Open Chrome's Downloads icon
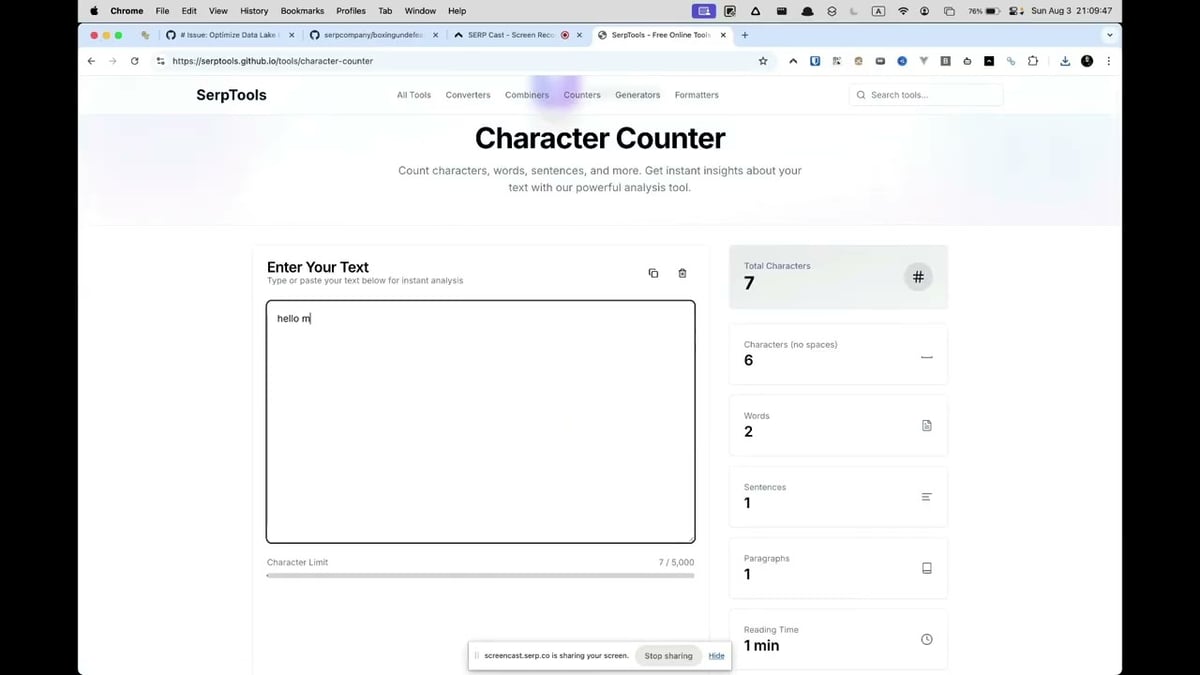 [1064, 61]
